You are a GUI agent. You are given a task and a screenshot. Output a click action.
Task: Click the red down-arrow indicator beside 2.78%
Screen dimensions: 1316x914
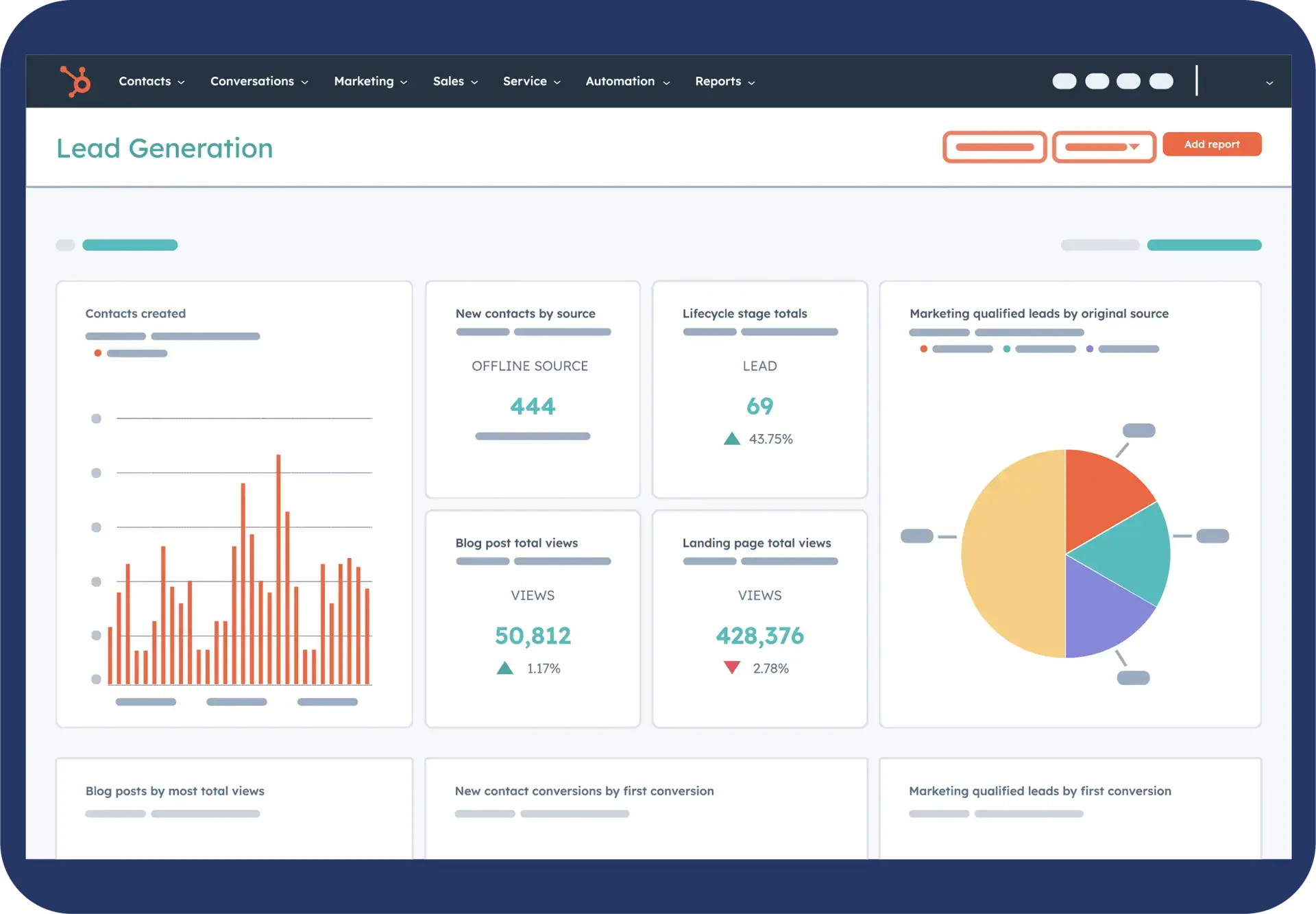[x=732, y=666]
